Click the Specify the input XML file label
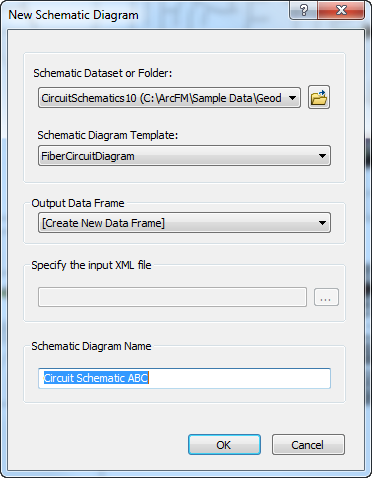Viewport: 372px width, 478px height. [91, 265]
